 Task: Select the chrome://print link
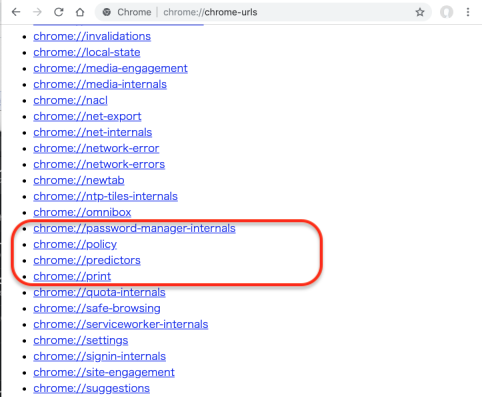pos(72,276)
